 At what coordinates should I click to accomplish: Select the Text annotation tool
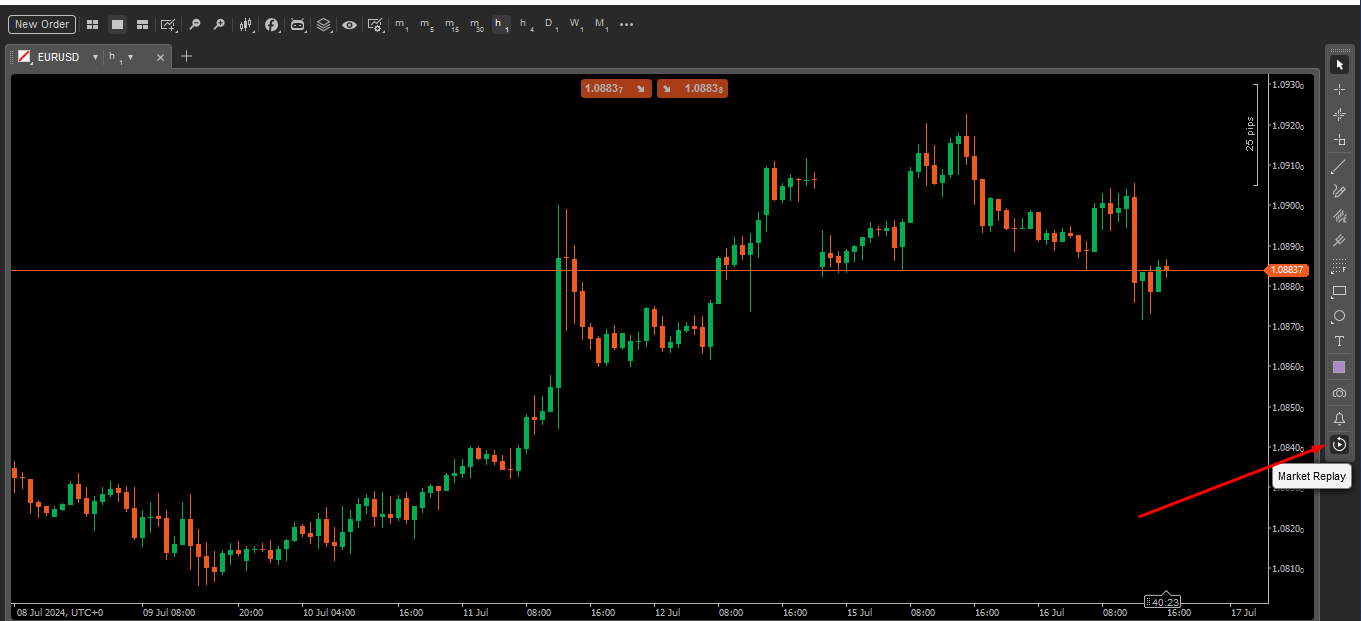1339,341
